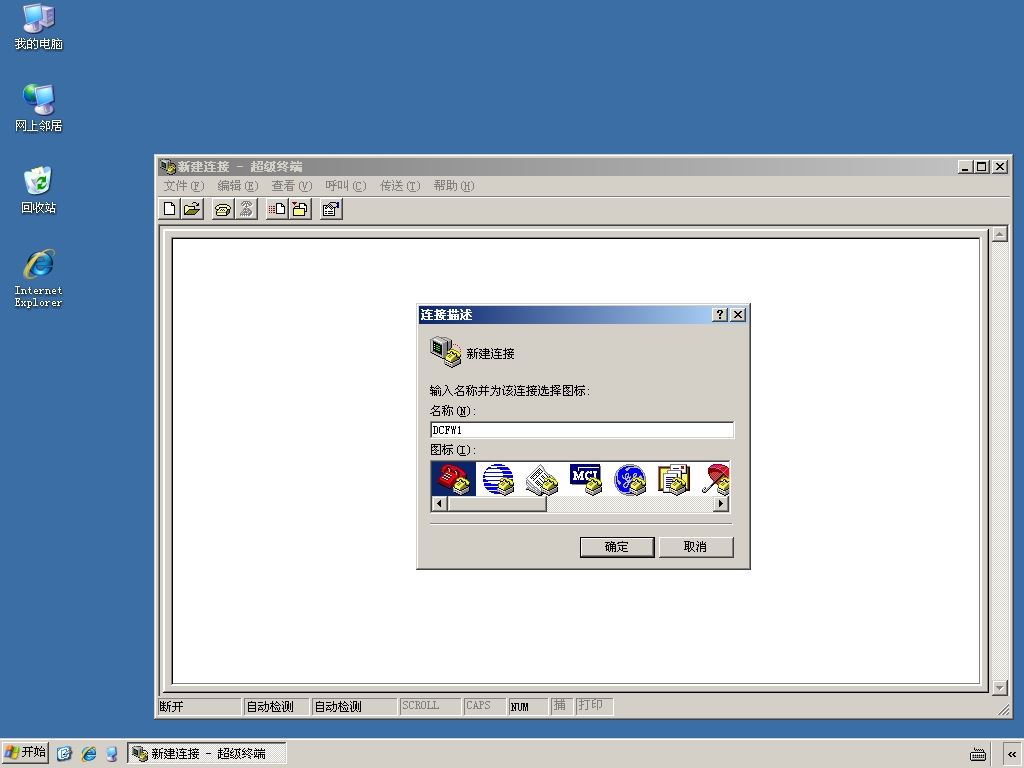Click the Send file toolbar icon

coord(277,209)
